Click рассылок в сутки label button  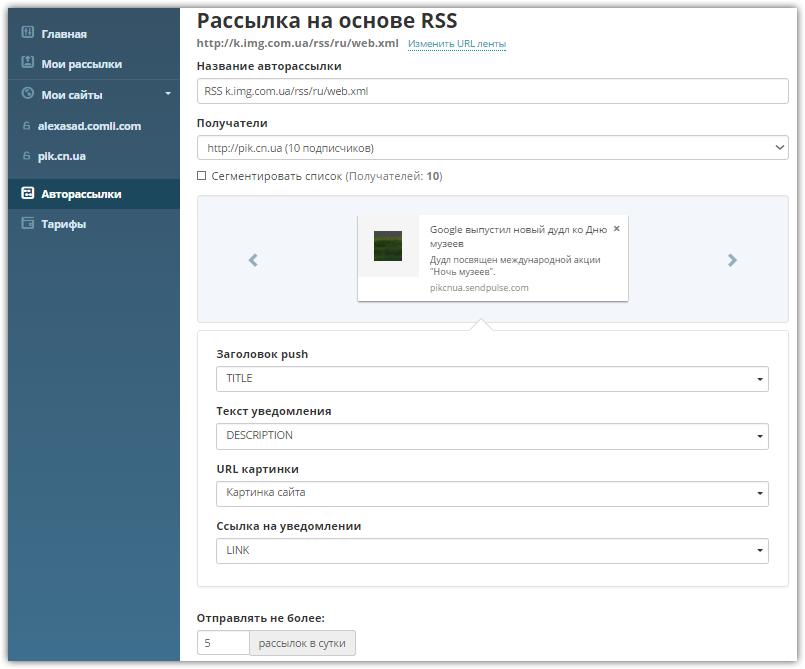point(302,643)
